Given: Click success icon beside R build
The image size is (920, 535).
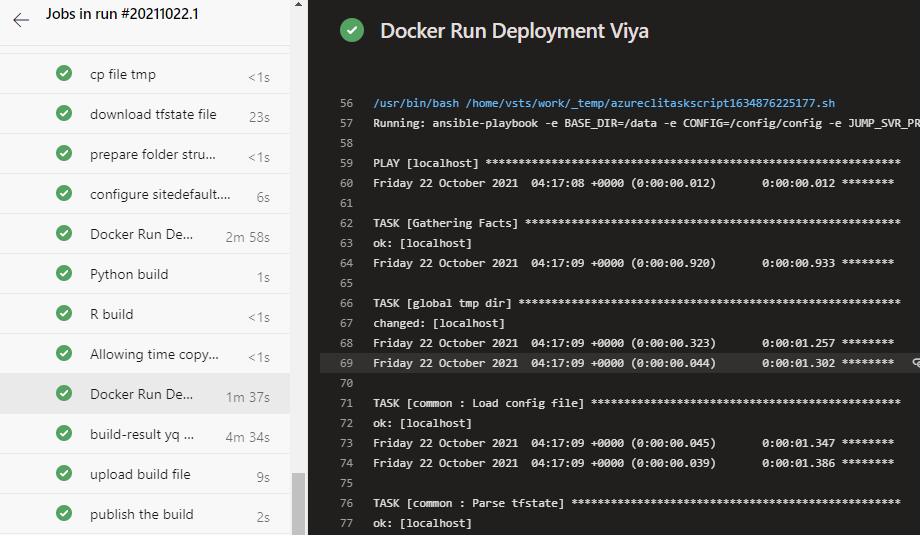Looking at the screenshot, I should click(64, 313).
